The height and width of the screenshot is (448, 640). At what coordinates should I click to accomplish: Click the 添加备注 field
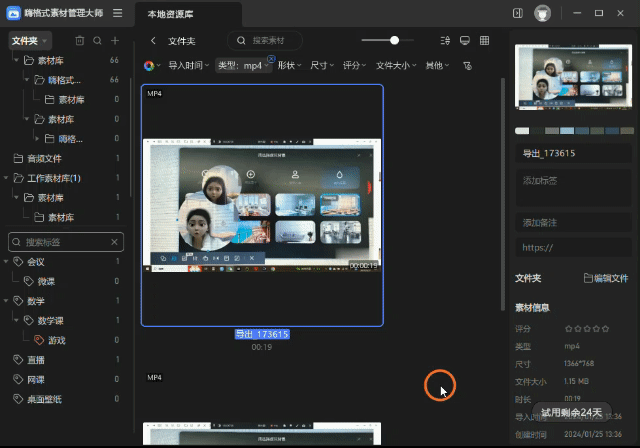[x=573, y=222]
